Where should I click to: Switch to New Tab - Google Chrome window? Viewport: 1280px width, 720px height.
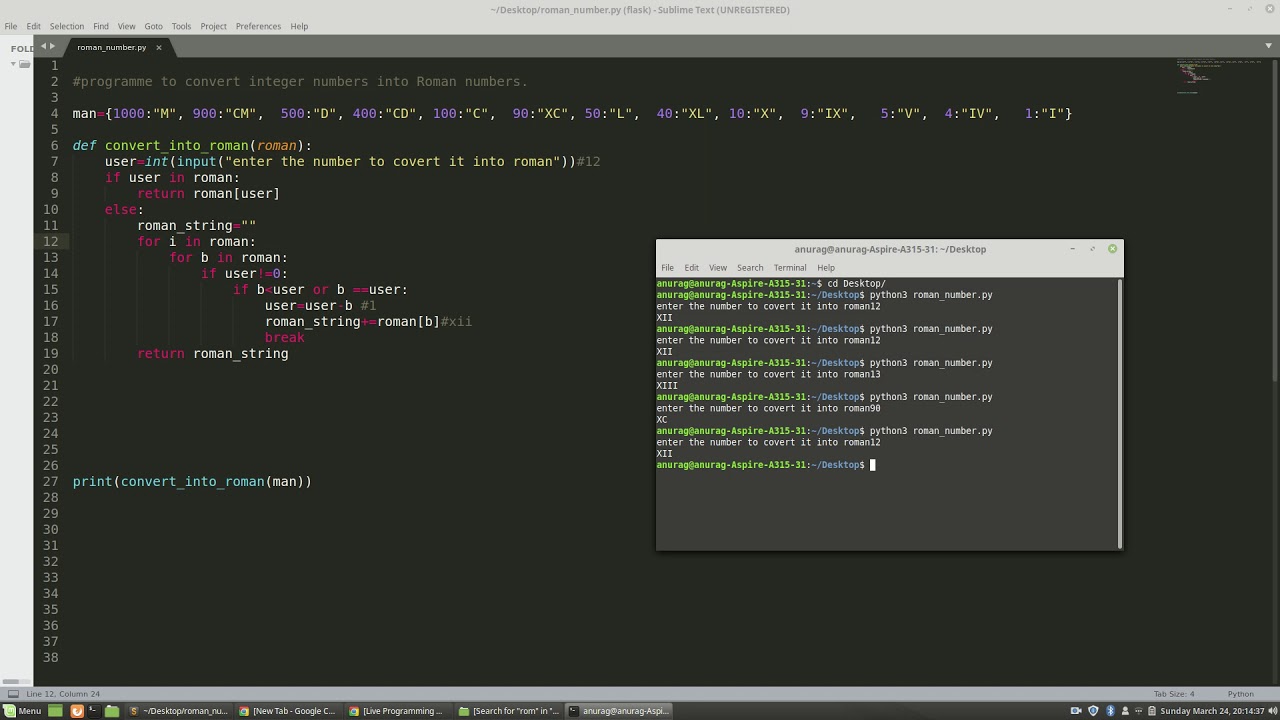[288, 711]
